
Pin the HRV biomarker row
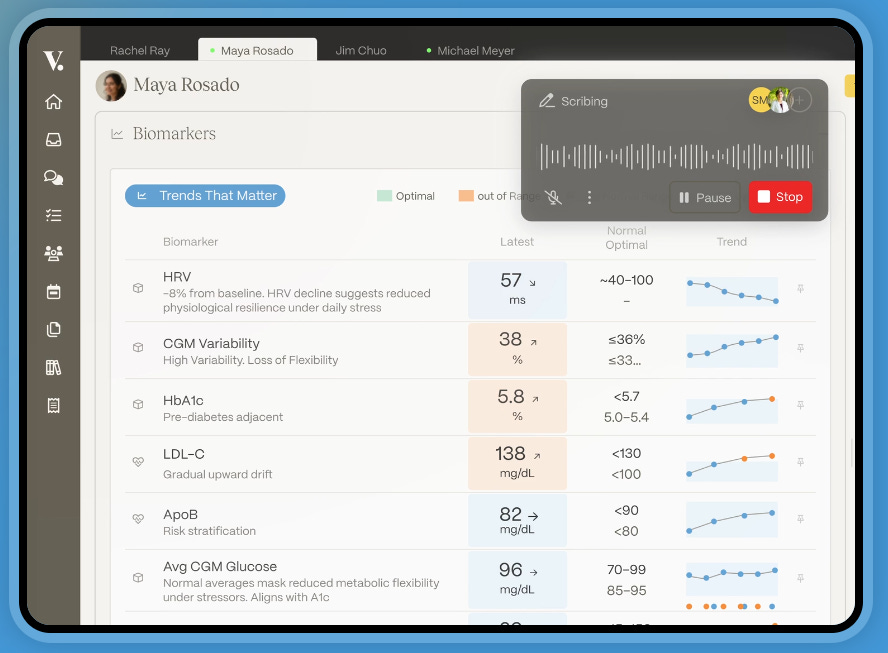pos(800,290)
